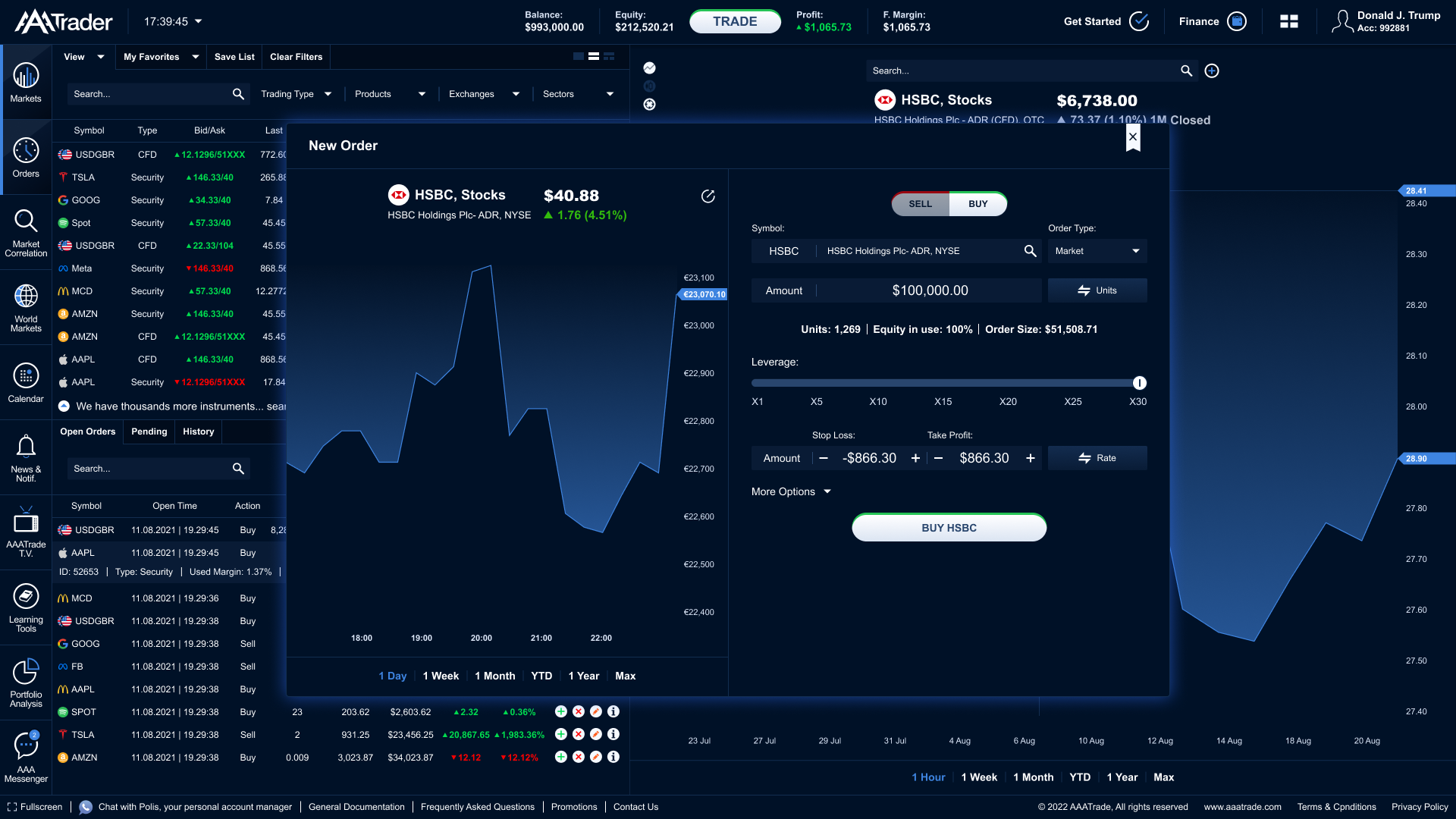
Task: Click the order Amount $100,000.00 field
Action: [x=896, y=290]
